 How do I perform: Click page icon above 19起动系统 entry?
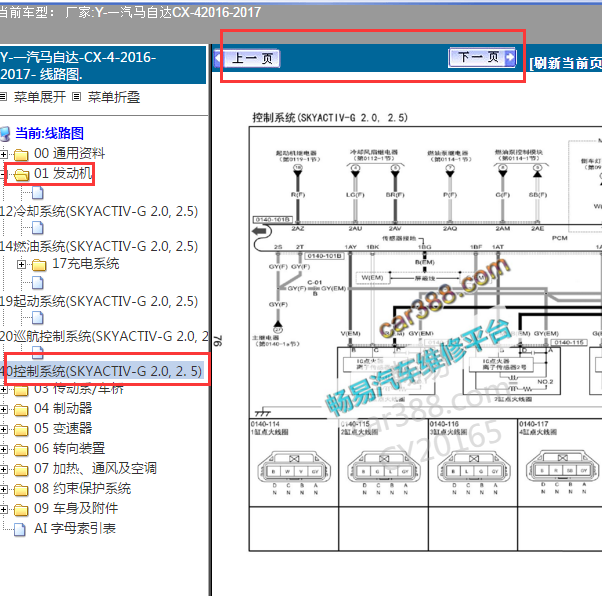pyautogui.click(x=38, y=283)
